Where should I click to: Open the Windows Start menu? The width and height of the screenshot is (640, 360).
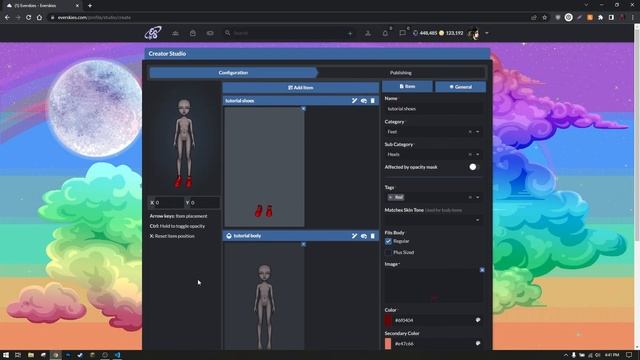6,355
